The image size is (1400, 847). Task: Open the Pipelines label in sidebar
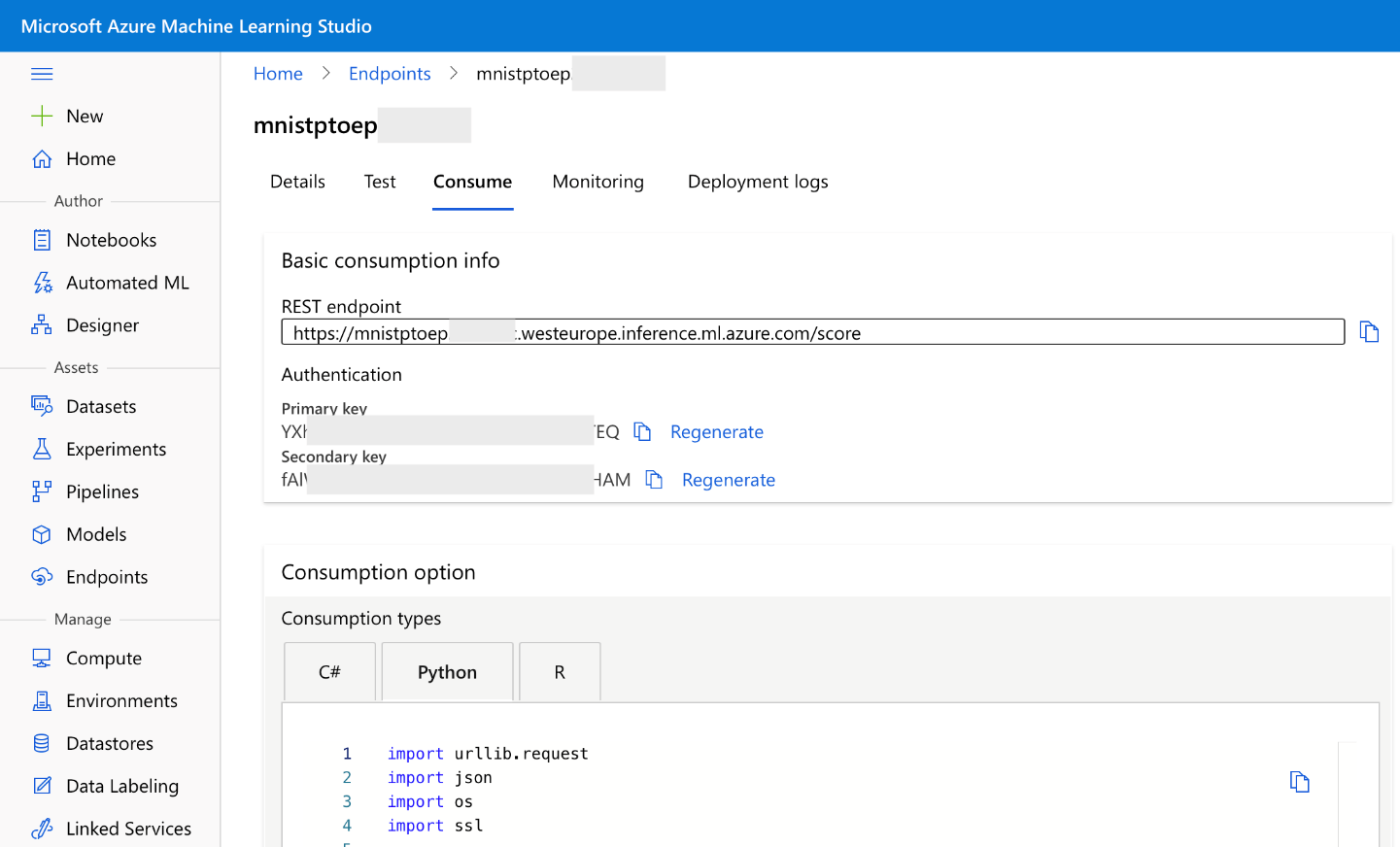(103, 491)
